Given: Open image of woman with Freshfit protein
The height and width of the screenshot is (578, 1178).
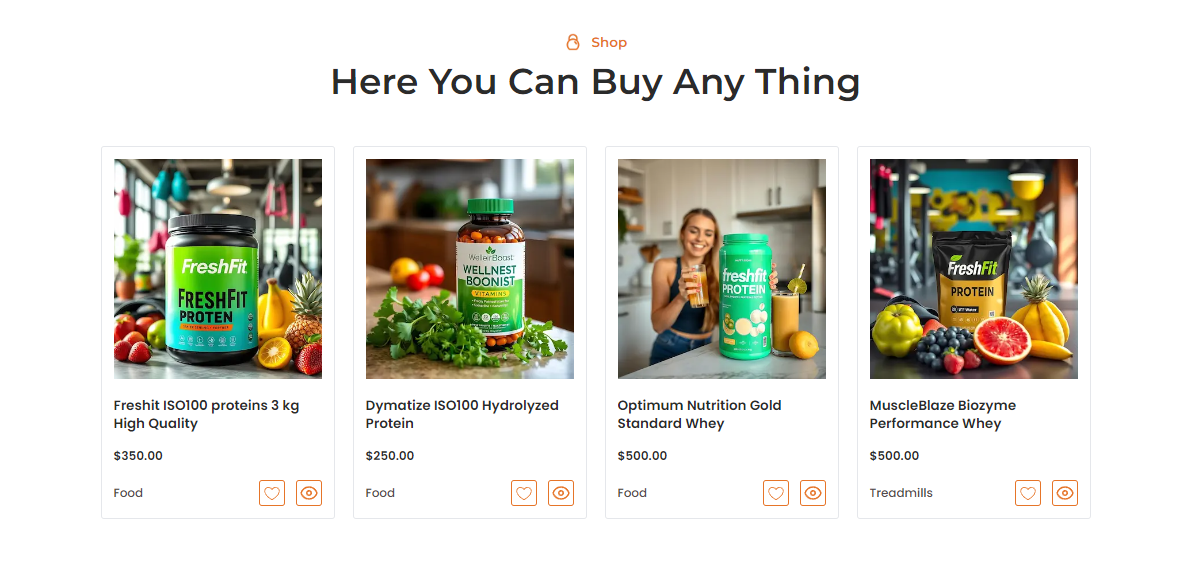Looking at the screenshot, I should (x=722, y=269).
